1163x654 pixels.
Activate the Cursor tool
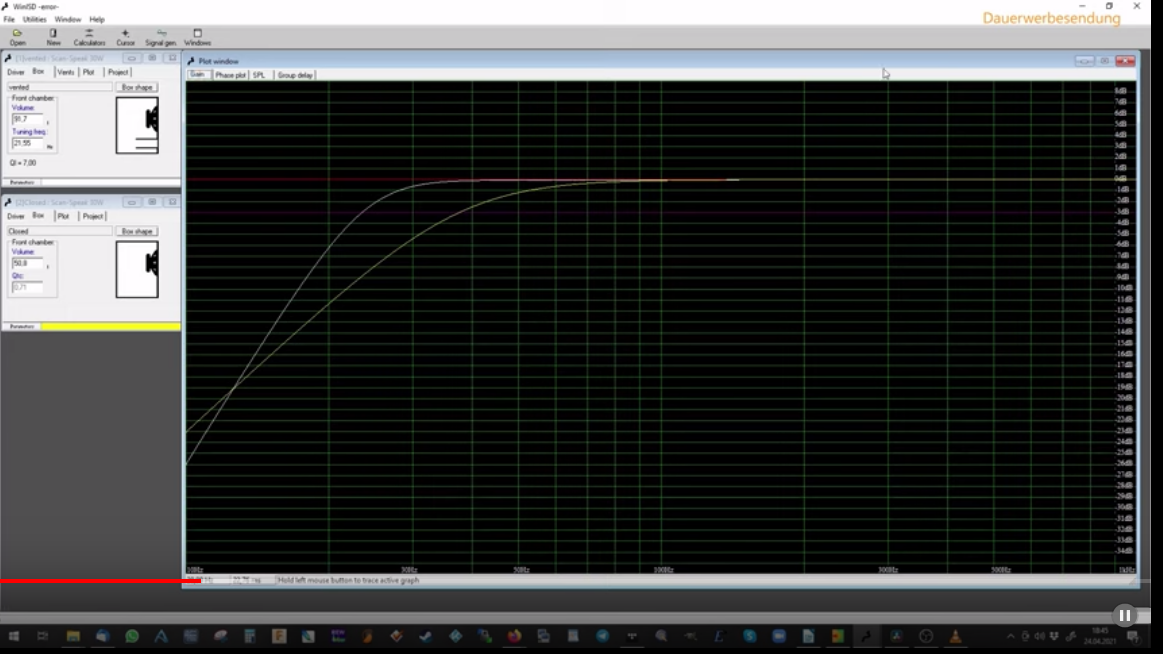coord(125,37)
